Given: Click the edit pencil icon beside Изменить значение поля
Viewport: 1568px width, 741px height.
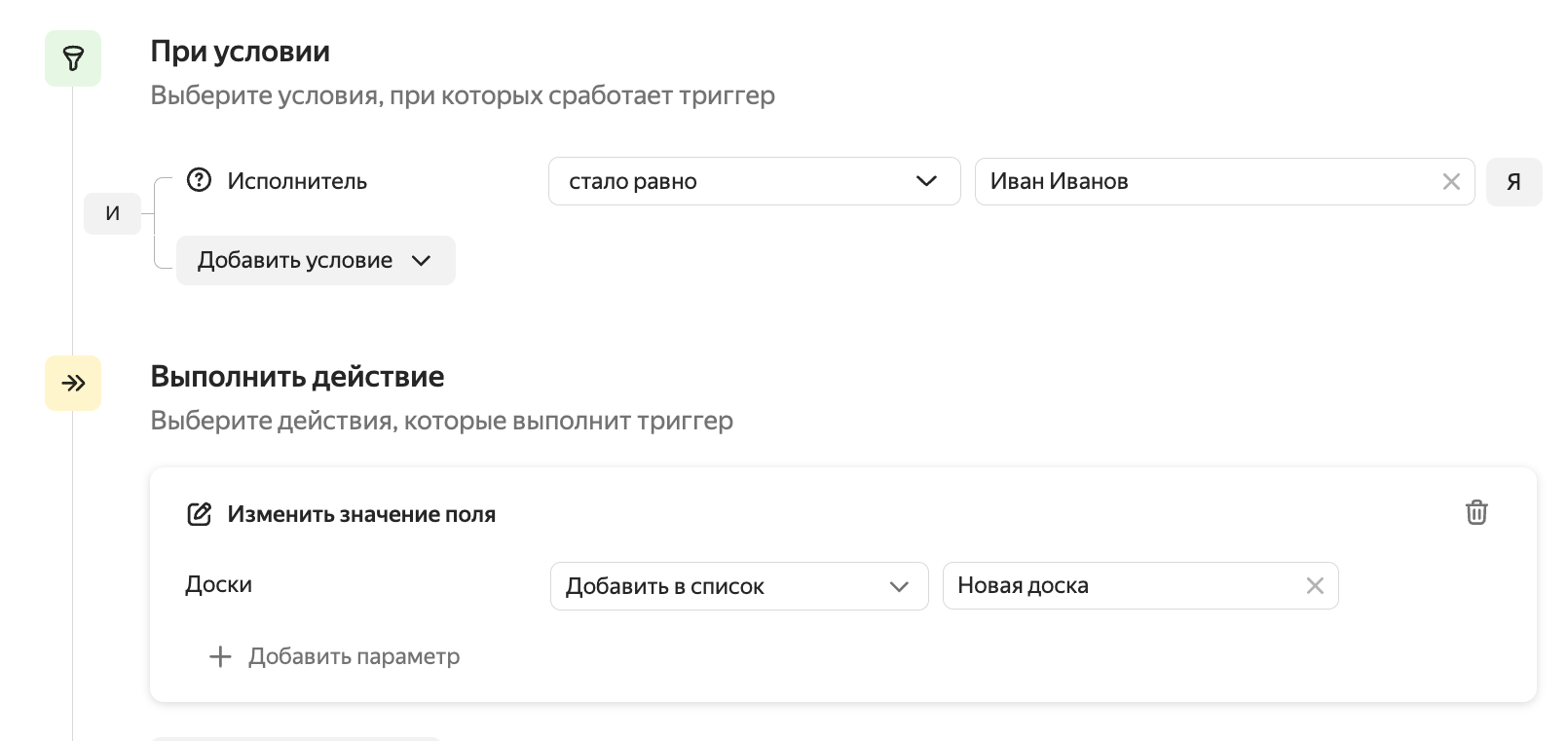Looking at the screenshot, I should (199, 514).
